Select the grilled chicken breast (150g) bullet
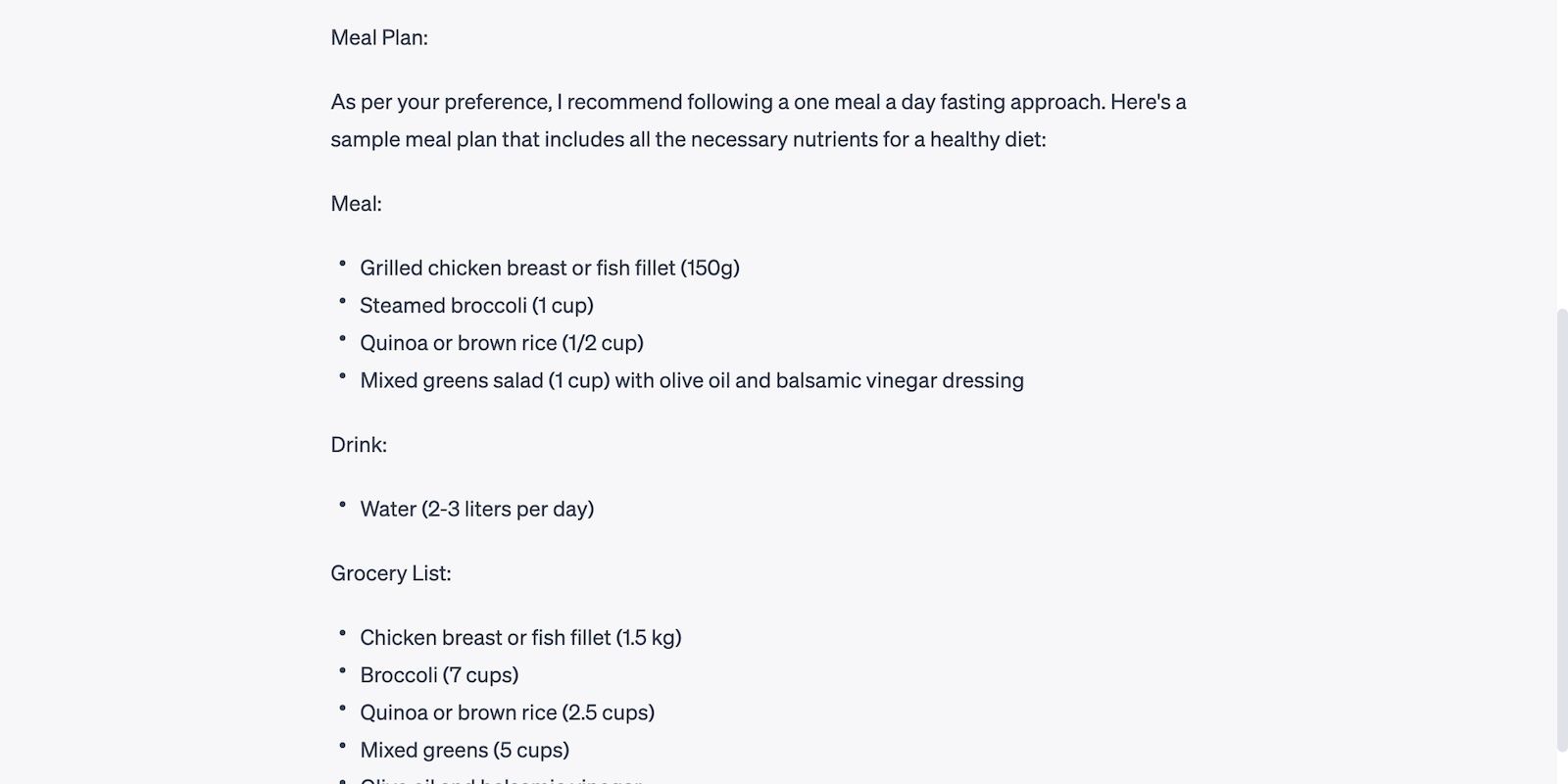Screen dimensions: 1568x784 pyautogui.click(x=549, y=269)
